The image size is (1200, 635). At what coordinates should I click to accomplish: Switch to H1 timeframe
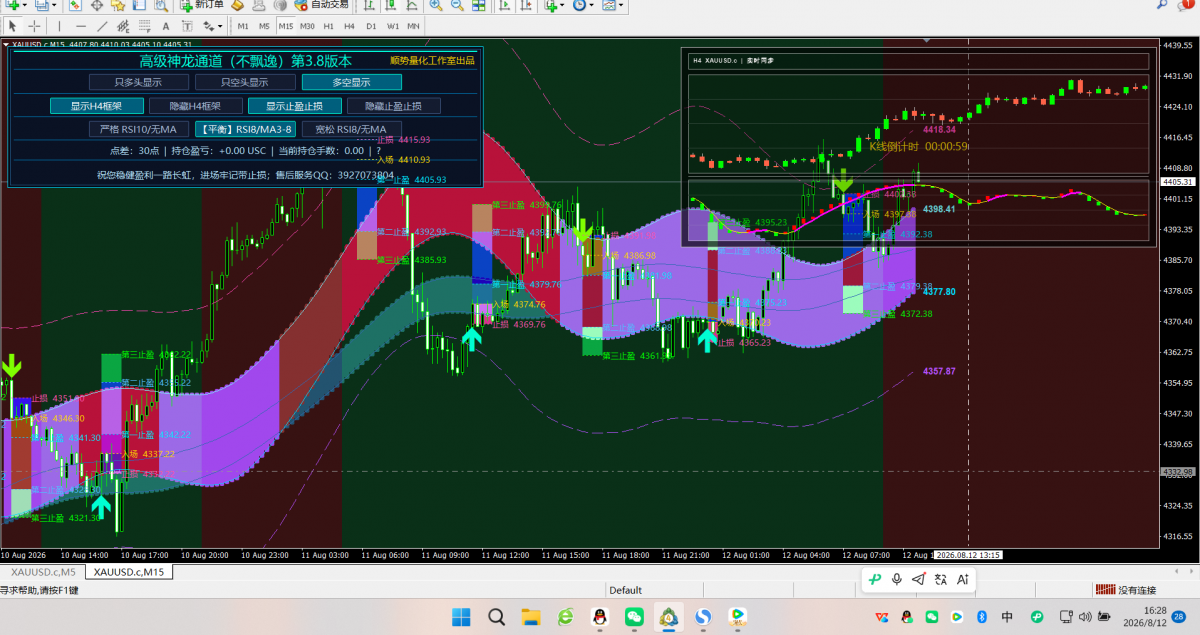(x=328, y=26)
